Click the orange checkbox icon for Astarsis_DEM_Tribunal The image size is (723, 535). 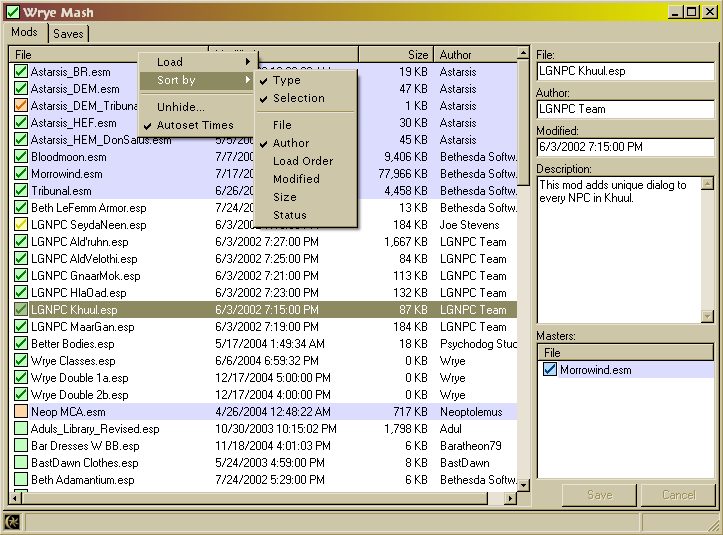[x=21, y=106]
